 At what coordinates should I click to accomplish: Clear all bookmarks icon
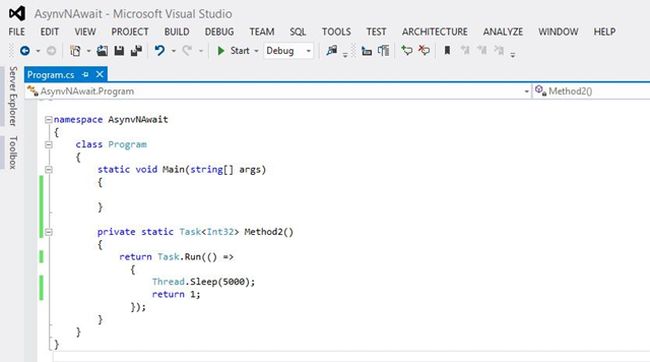pos(499,51)
